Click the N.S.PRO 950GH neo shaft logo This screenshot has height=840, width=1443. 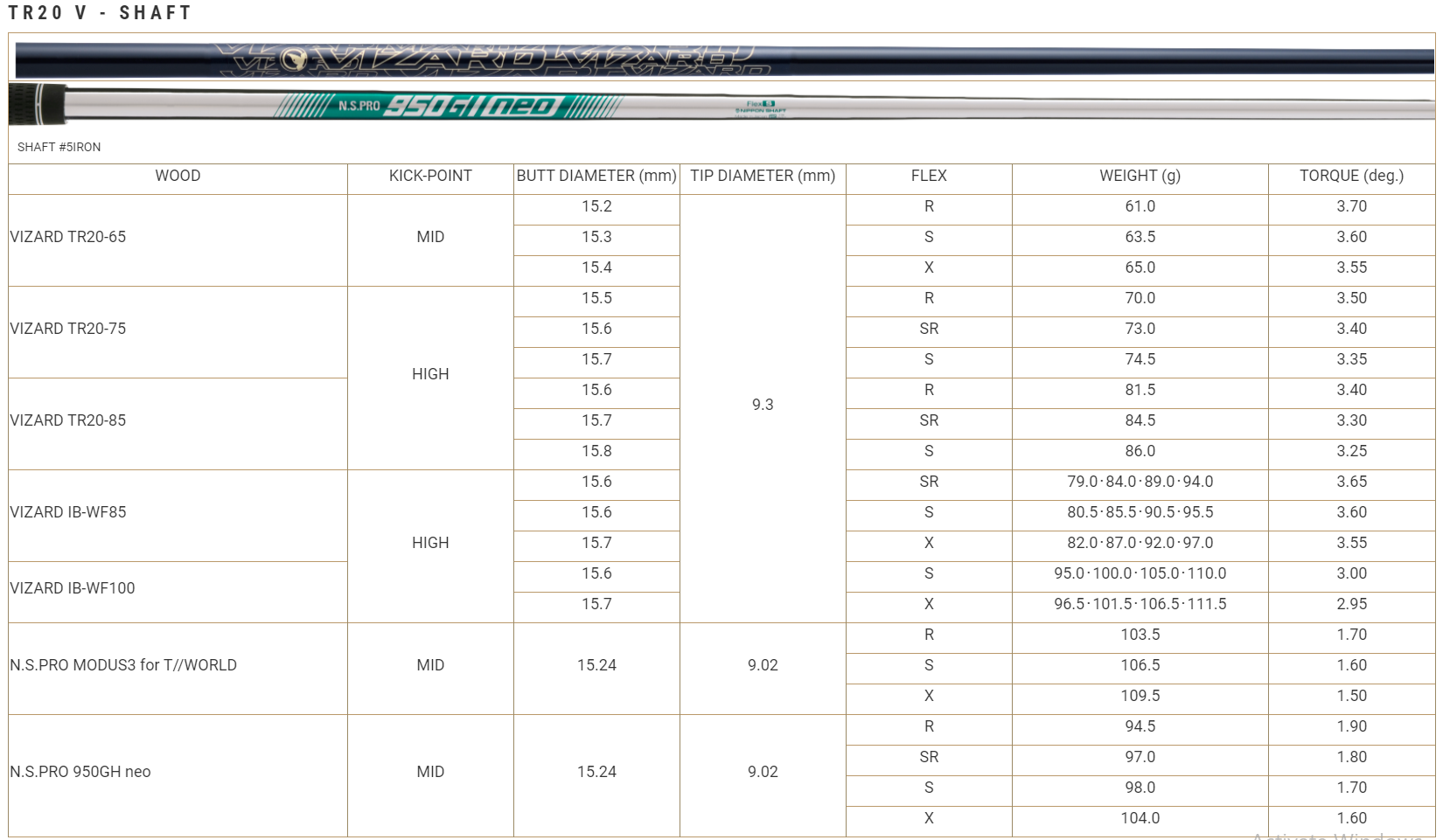pos(448,106)
